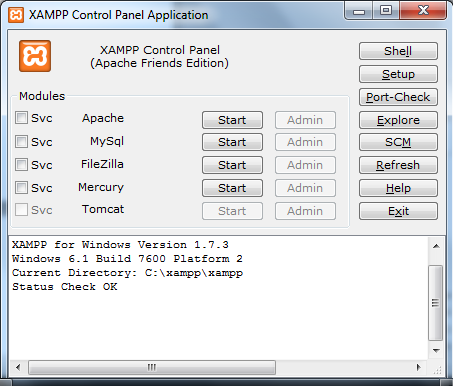This screenshot has width=453, height=386.
Task: Click log line 'Status Check OK'
Action: [65, 287]
